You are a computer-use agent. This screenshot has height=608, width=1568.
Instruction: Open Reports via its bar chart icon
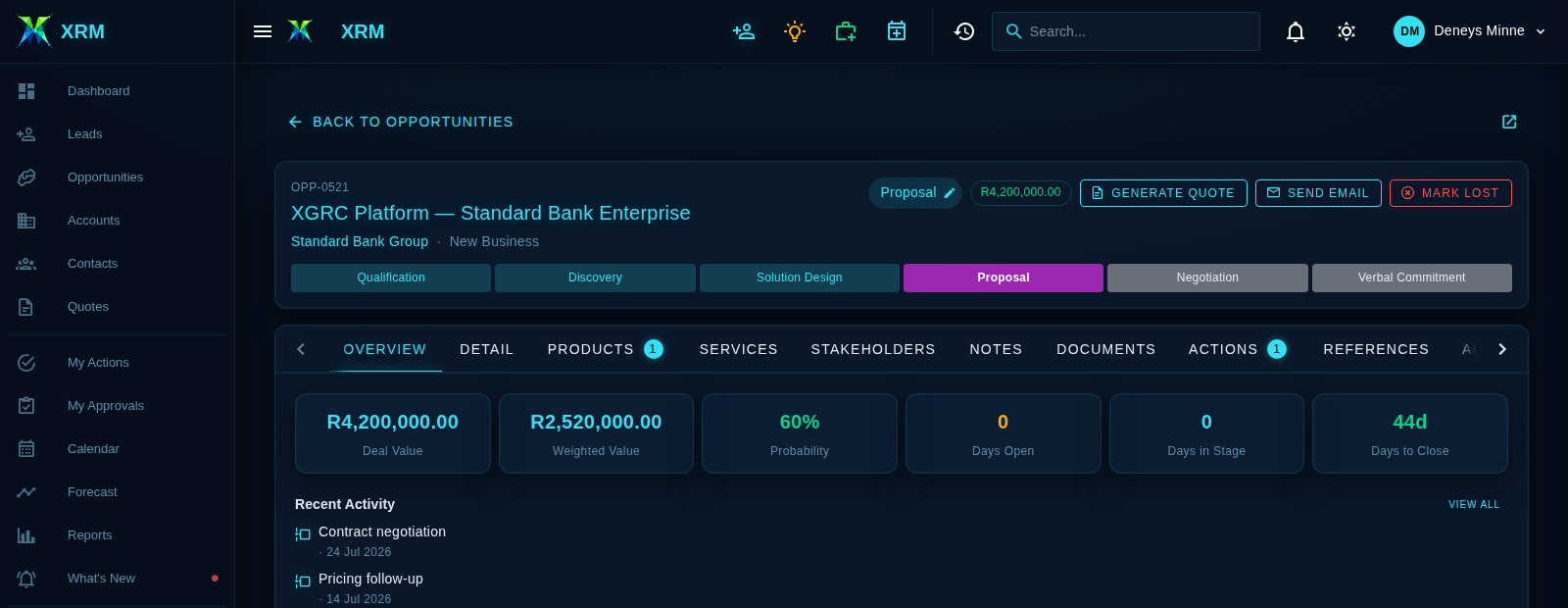[26, 535]
